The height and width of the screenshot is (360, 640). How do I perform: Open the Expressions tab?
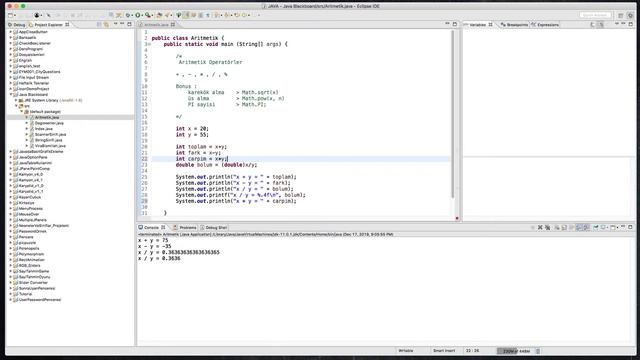545,24
